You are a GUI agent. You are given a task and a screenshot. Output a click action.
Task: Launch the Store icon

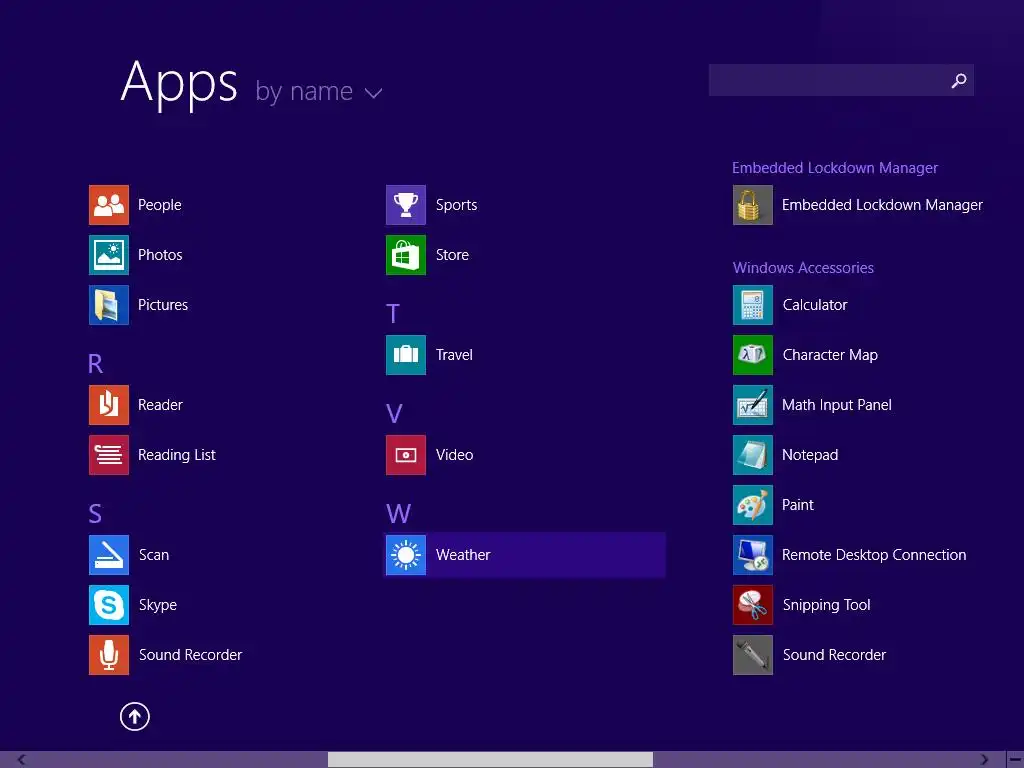[x=406, y=255]
